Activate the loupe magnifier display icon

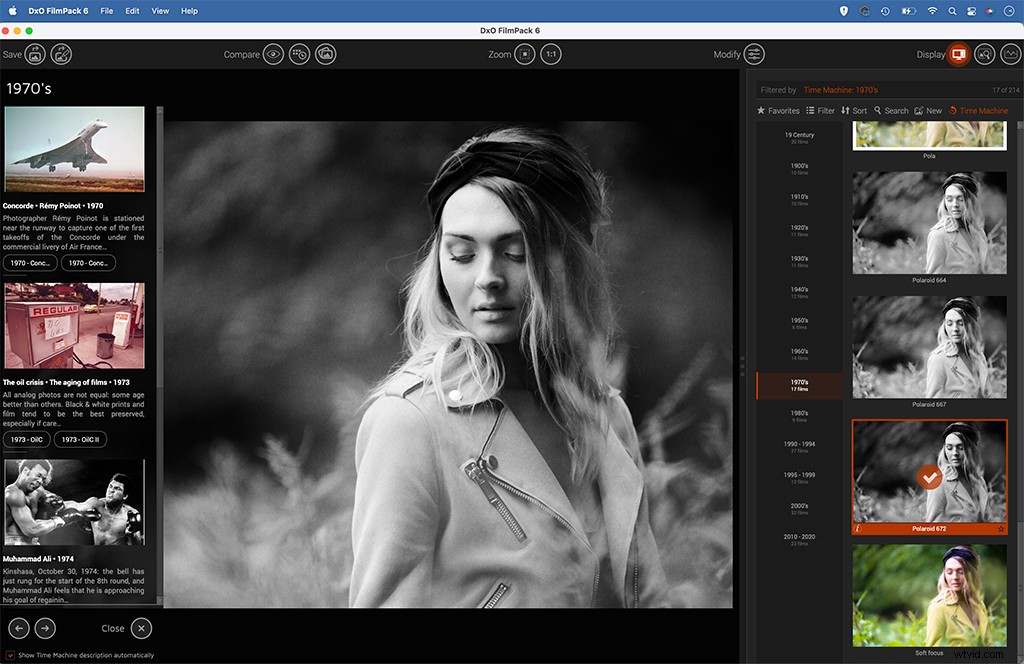[983, 54]
